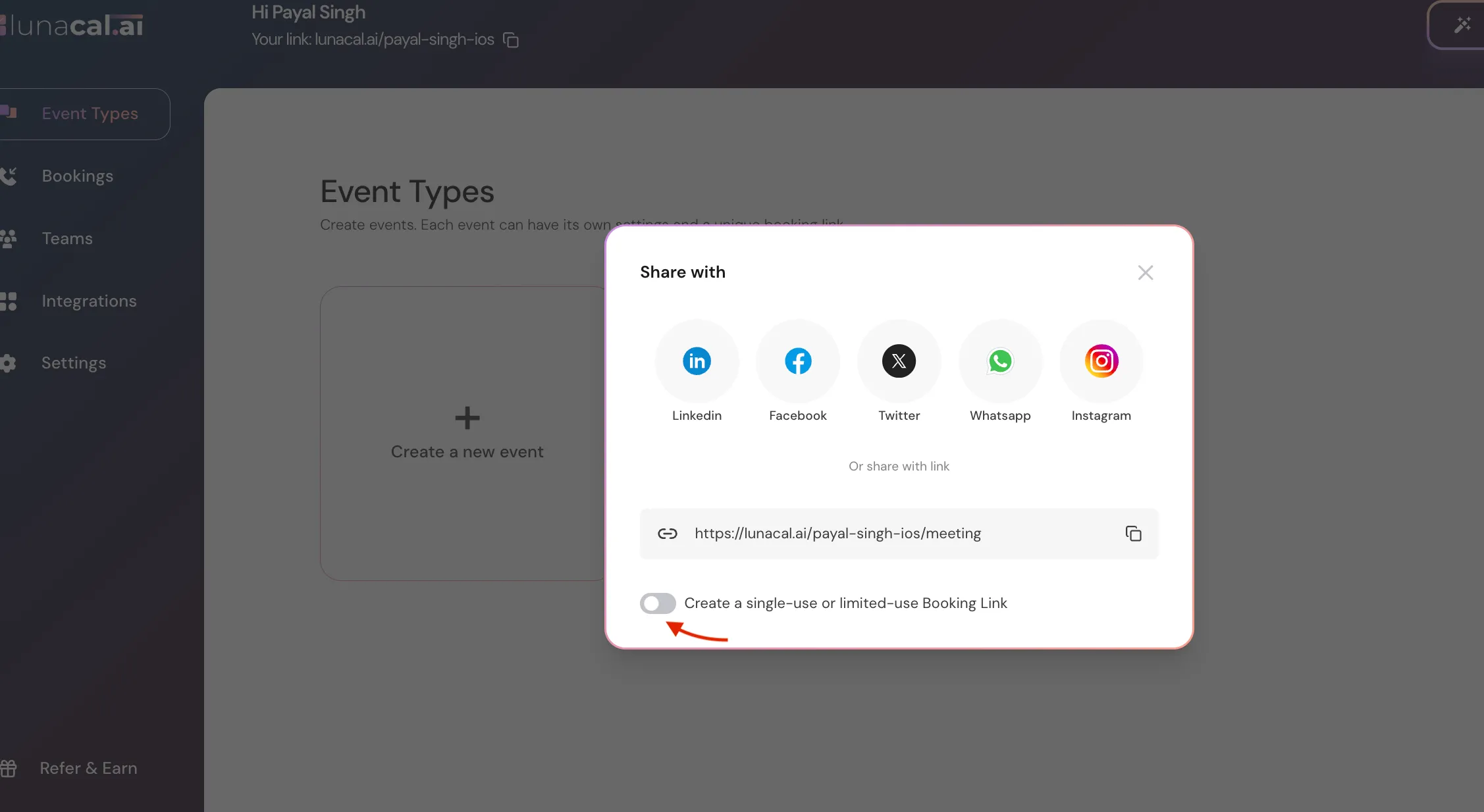The width and height of the screenshot is (1484, 812).
Task: Copy the meeting booking link
Action: tap(1133, 534)
